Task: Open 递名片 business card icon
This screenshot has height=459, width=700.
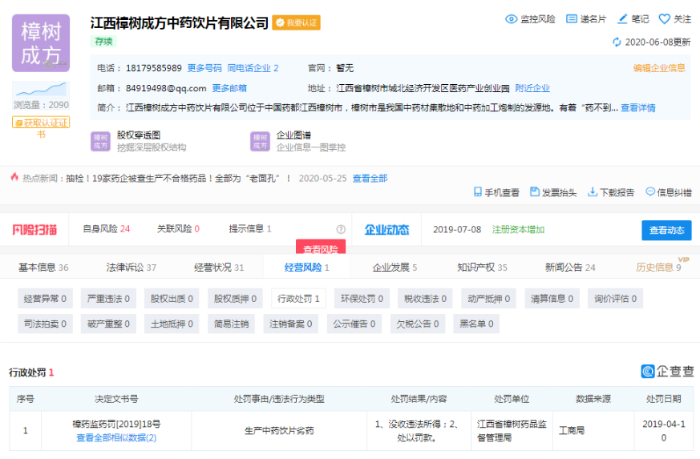Action: 572,19
